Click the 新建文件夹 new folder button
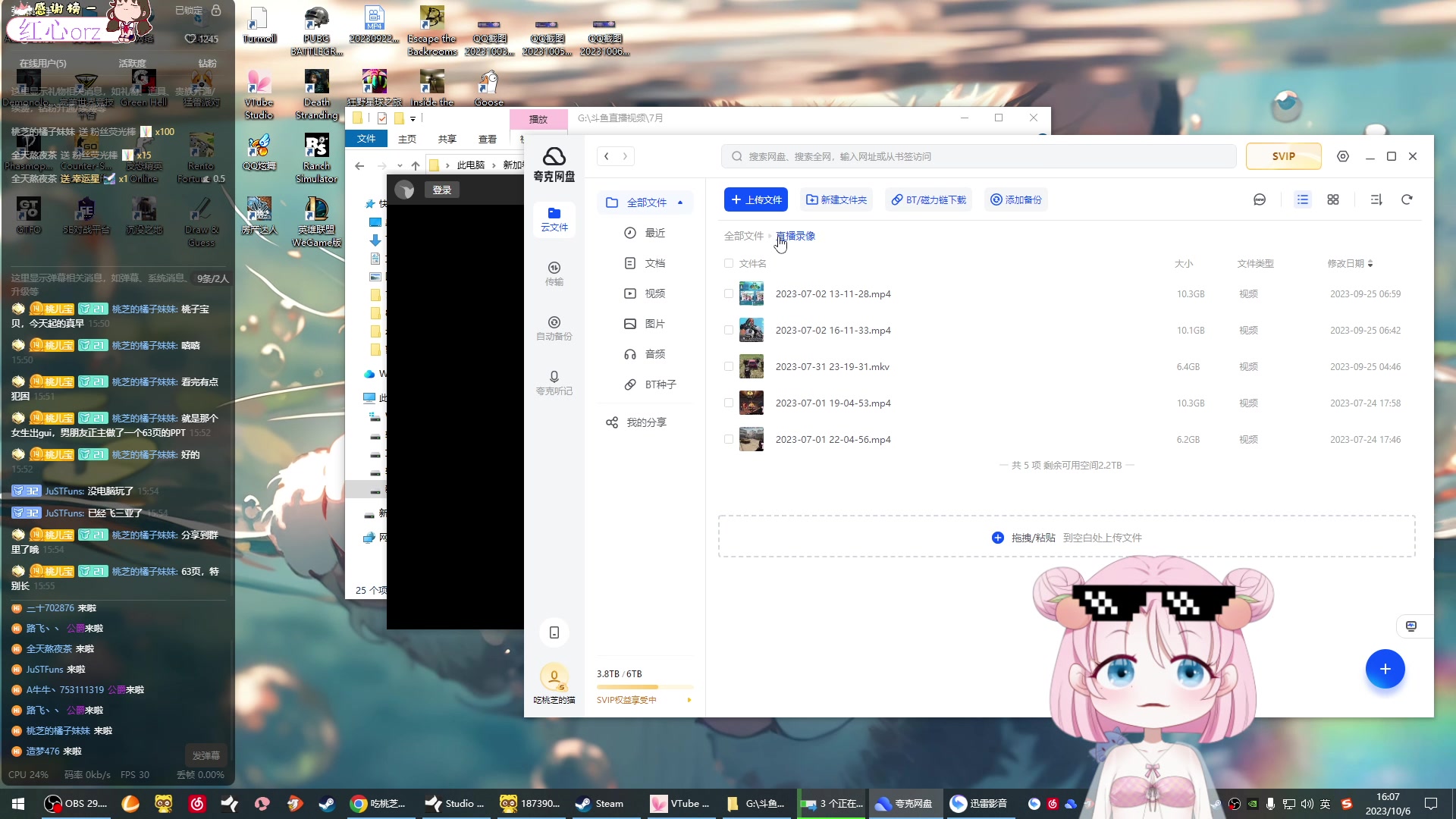Screen dimensions: 1456x819 pyautogui.click(x=836, y=199)
